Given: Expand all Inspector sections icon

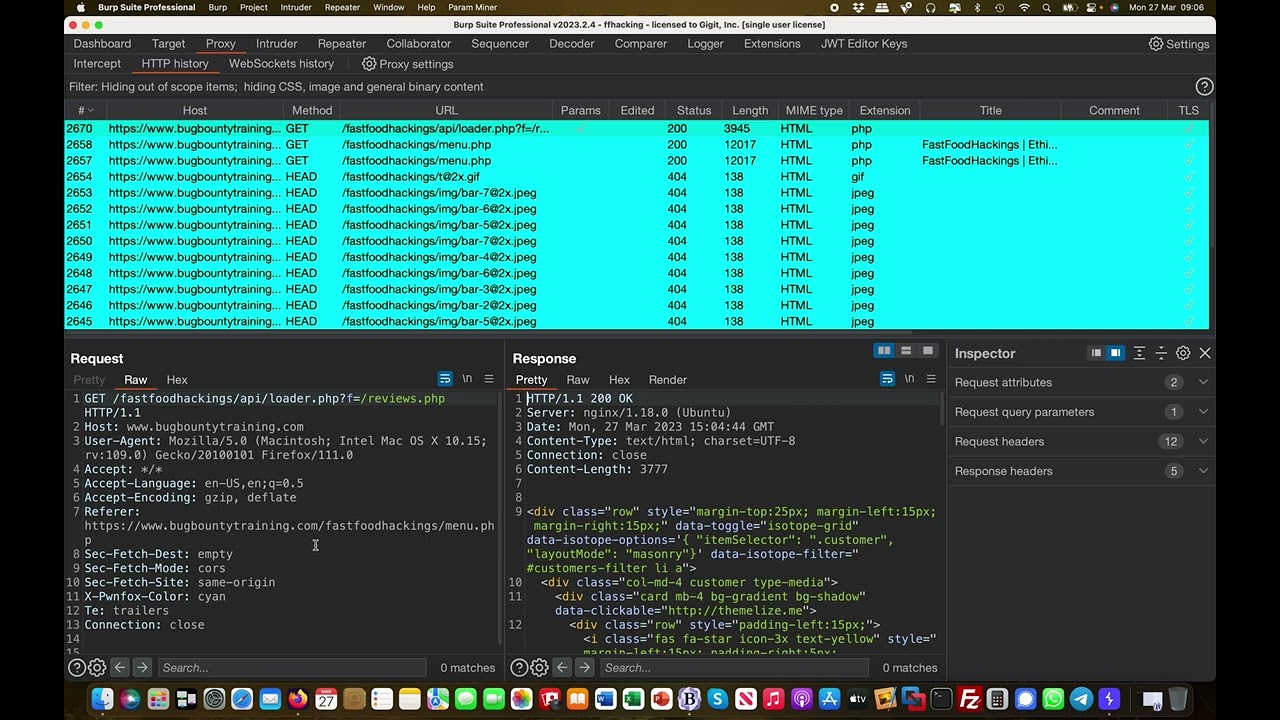Looking at the screenshot, I should (x=1139, y=353).
